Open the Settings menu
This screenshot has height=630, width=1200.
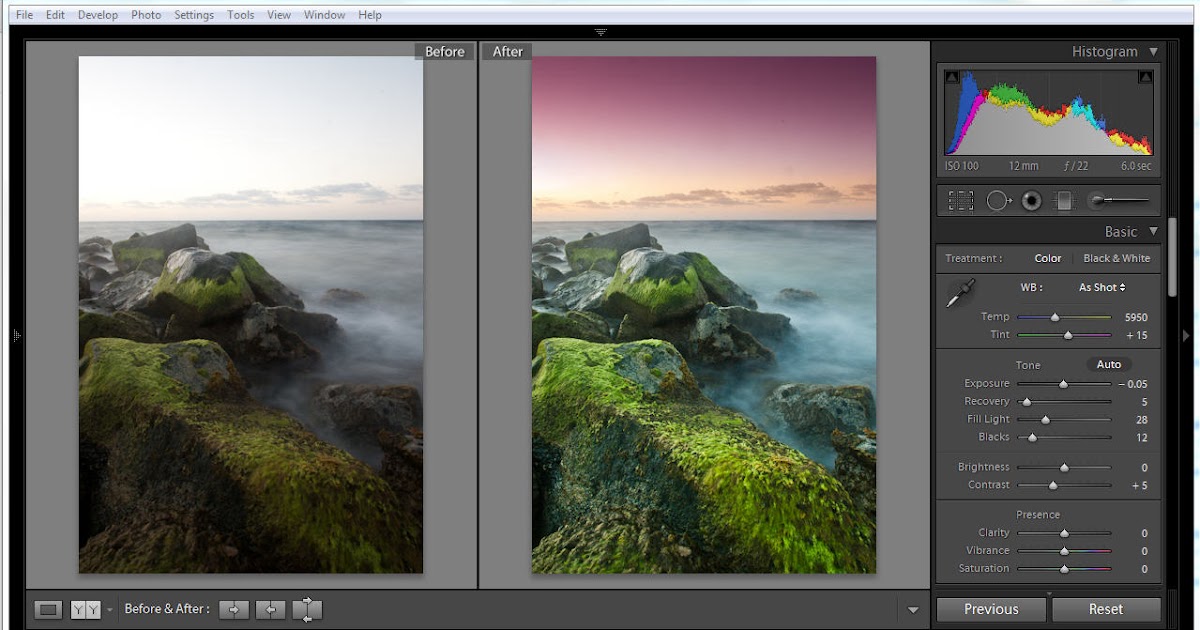tap(194, 15)
